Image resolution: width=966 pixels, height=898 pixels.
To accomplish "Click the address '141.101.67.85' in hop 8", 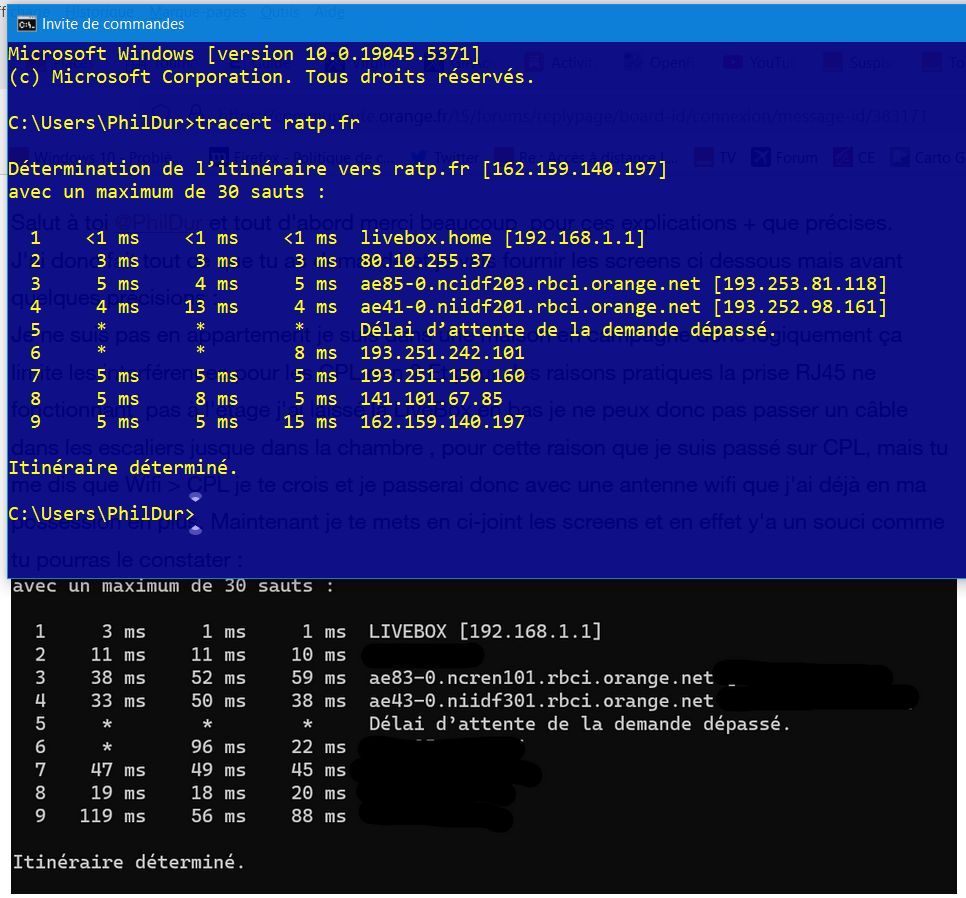I will click(431, 399).
